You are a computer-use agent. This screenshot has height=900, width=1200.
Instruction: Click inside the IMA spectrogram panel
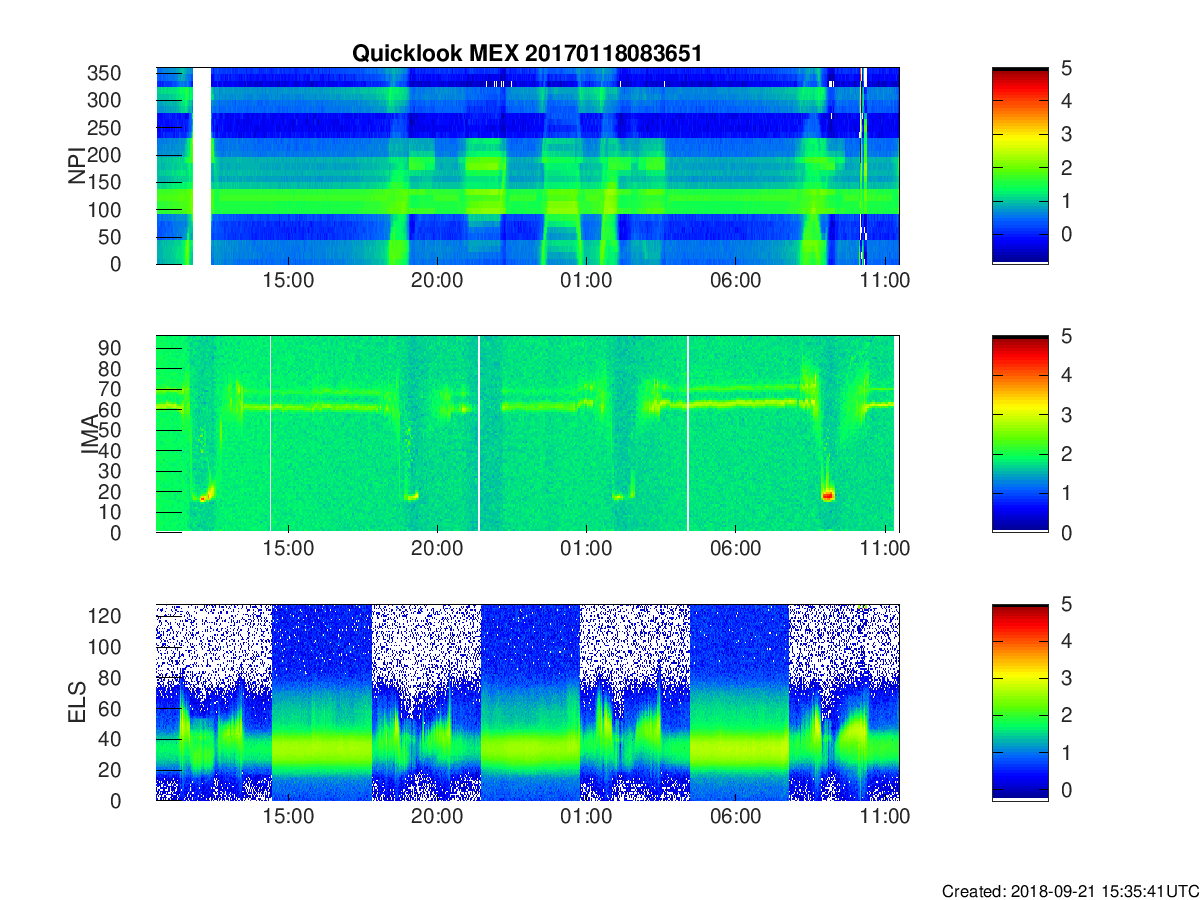coord(528,434)
